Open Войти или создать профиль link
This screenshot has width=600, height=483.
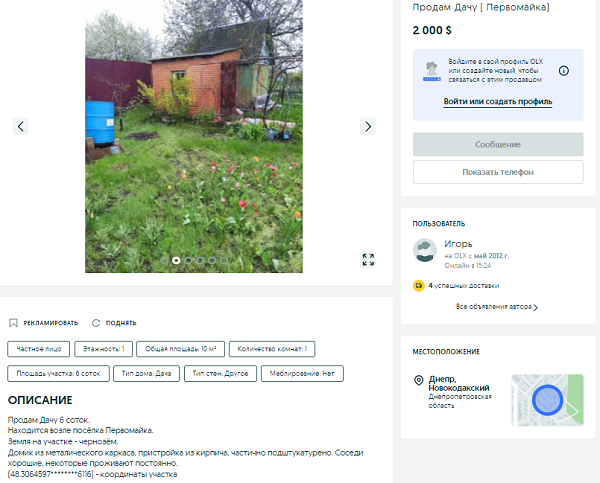(x=497, y=101)
